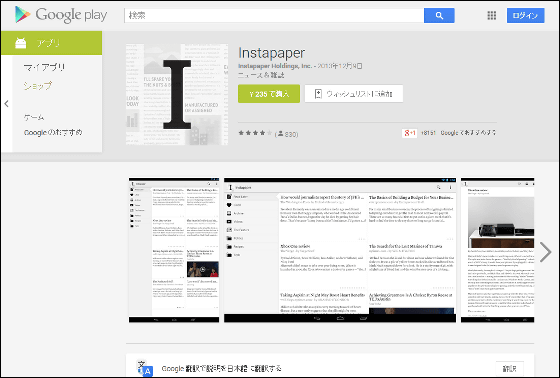
Task: Click the 翻訳 translate button
Action: click(510, 369)
